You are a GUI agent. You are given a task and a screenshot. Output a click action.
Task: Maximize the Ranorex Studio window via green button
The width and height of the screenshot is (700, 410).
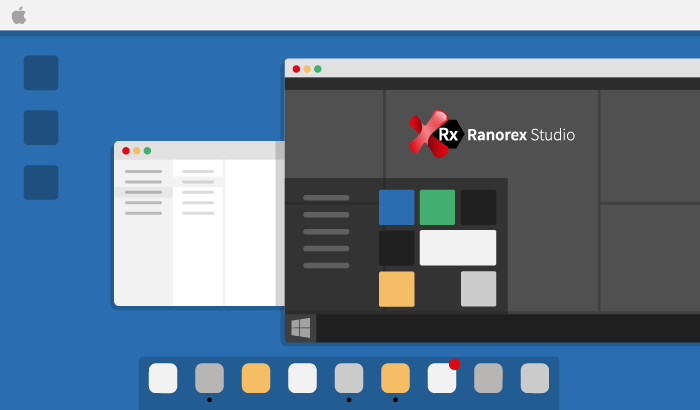(x=317, y=69)
